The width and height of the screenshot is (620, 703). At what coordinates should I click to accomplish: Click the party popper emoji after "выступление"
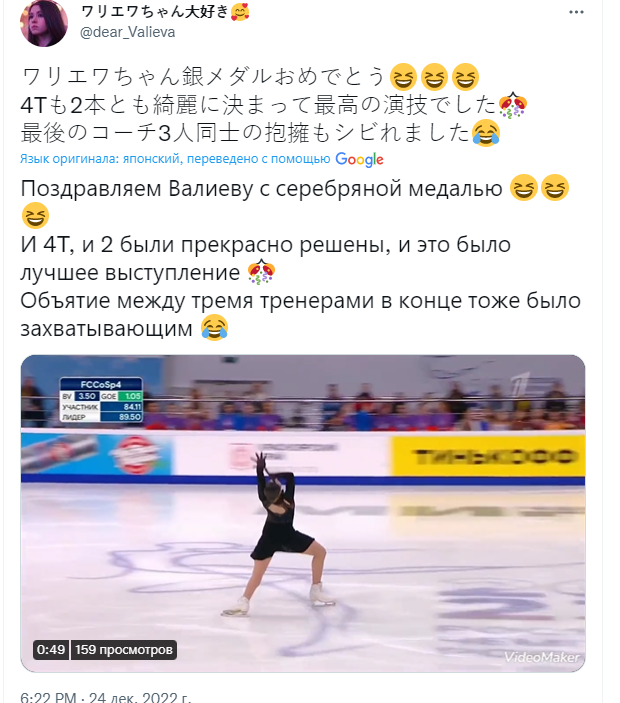pos(261,272)
